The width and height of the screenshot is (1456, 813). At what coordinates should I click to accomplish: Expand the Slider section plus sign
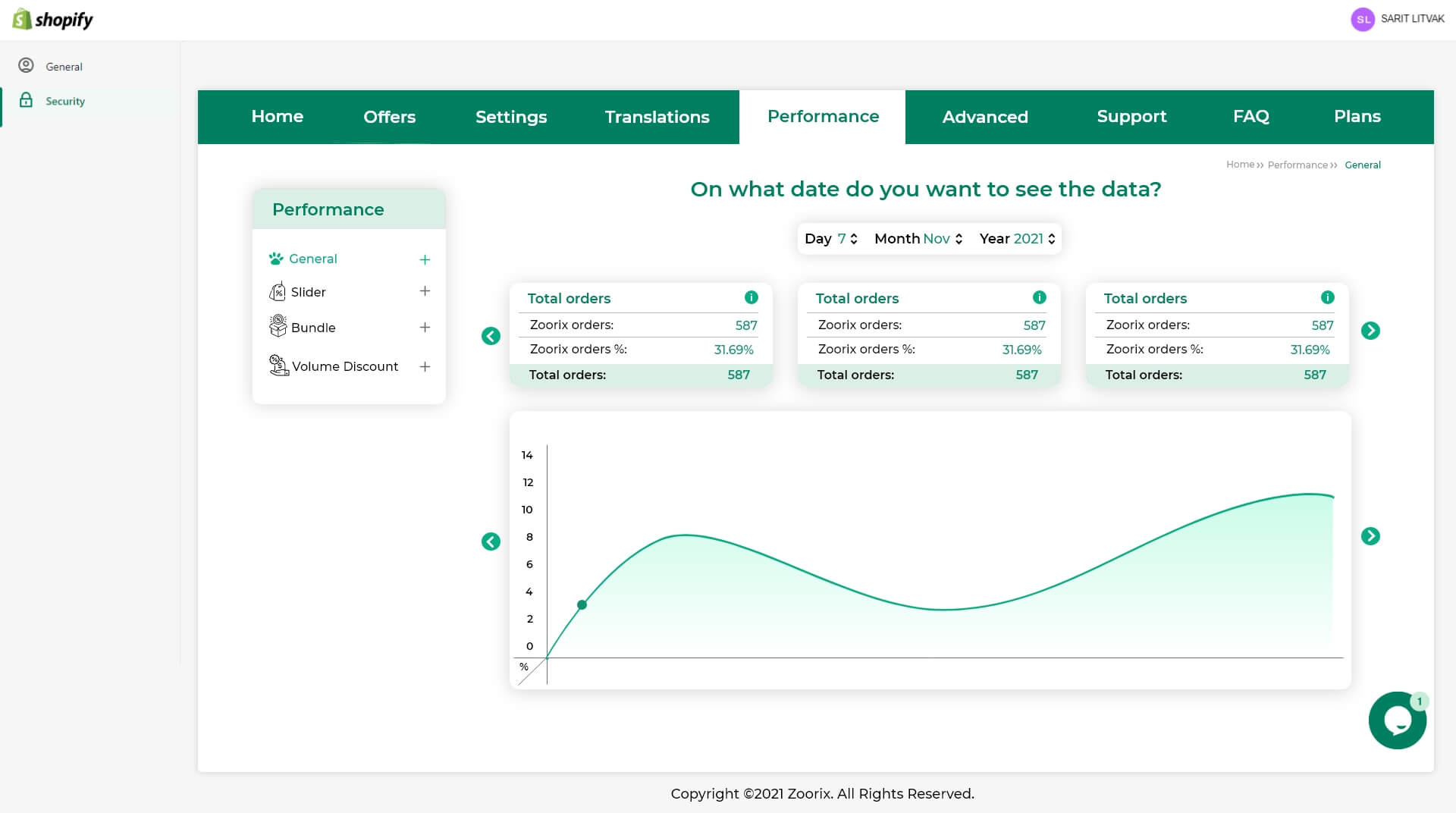[425, 291]
